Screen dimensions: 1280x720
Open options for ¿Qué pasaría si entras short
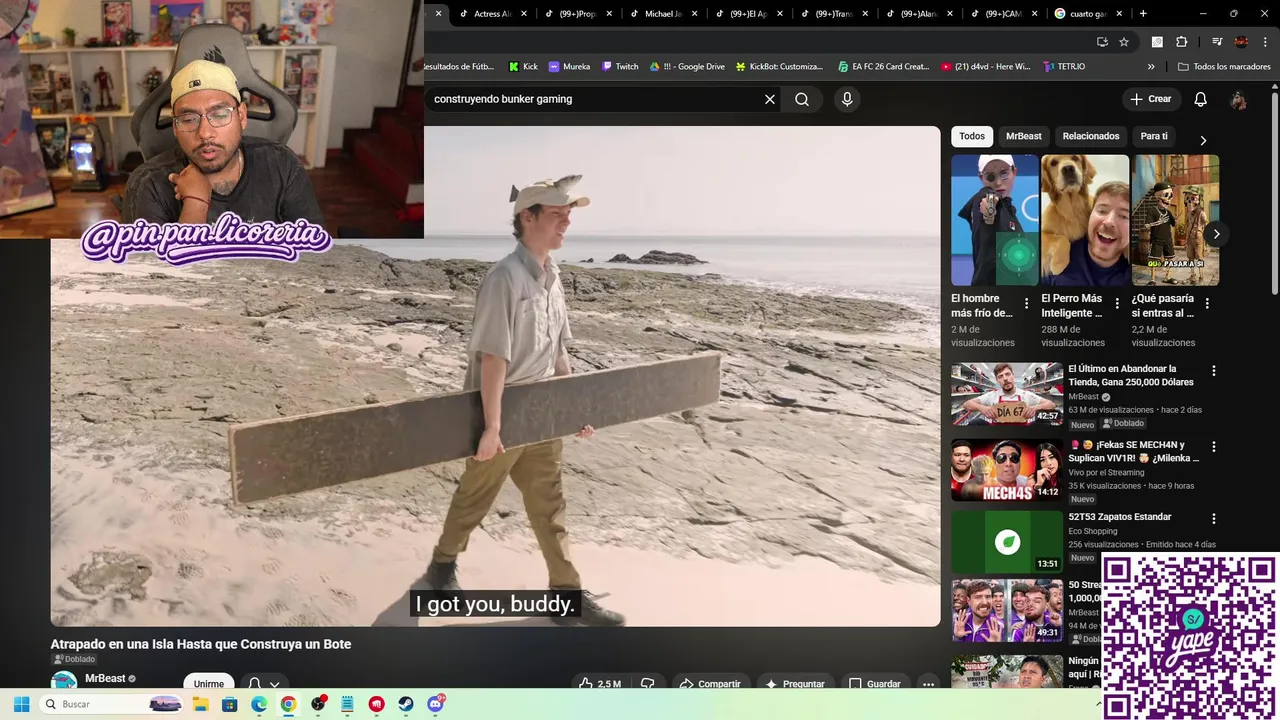click(x=1207, y=303)
